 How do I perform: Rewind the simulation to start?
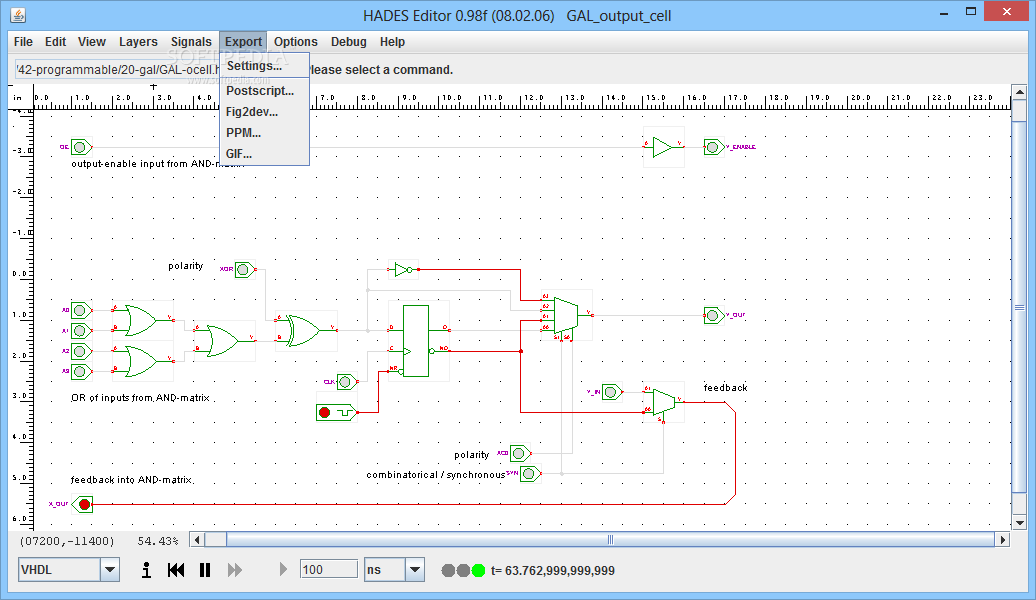[x=176, y=570]
